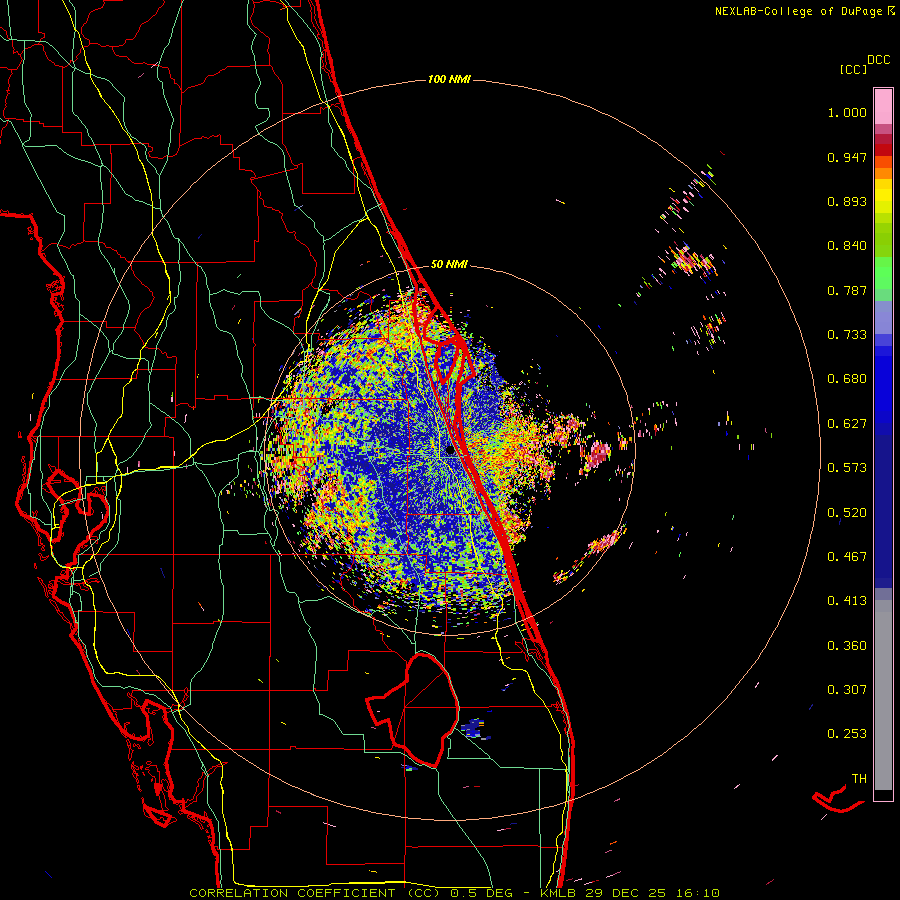
Task: Click the [CC] units label above the scale
Action: click(854, 69)
